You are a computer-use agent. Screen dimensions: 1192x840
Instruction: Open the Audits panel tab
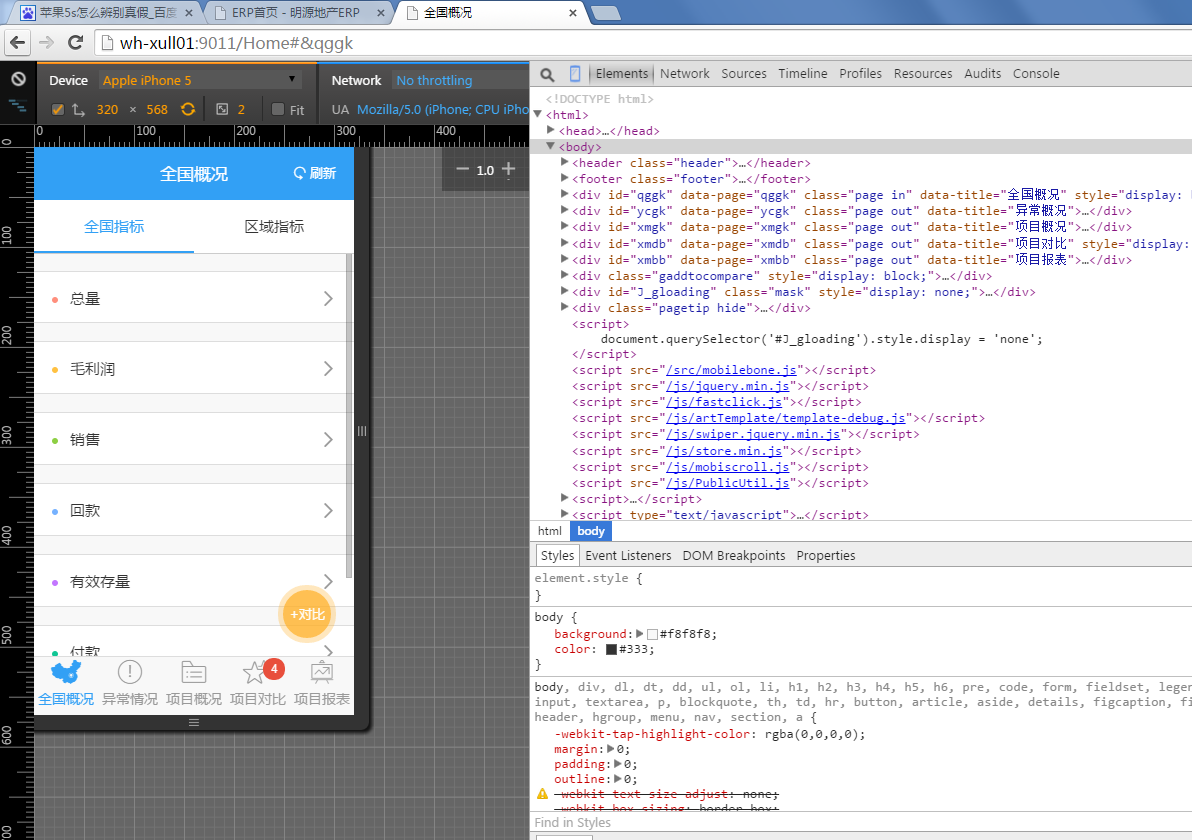(x=982, y=74)
